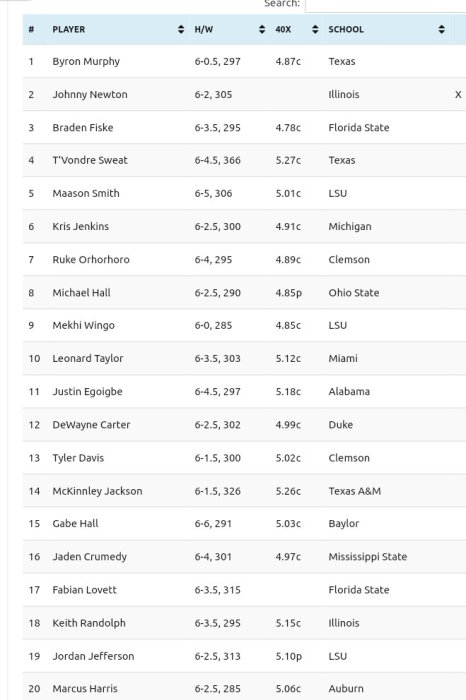Click Marcus Harris player name

click(x=85, y=689)
